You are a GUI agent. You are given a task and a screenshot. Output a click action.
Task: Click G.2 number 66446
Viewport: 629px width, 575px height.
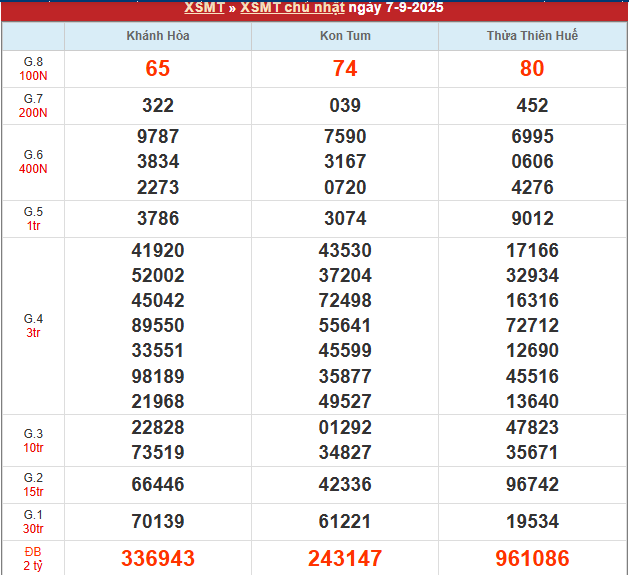coord(158,484)
